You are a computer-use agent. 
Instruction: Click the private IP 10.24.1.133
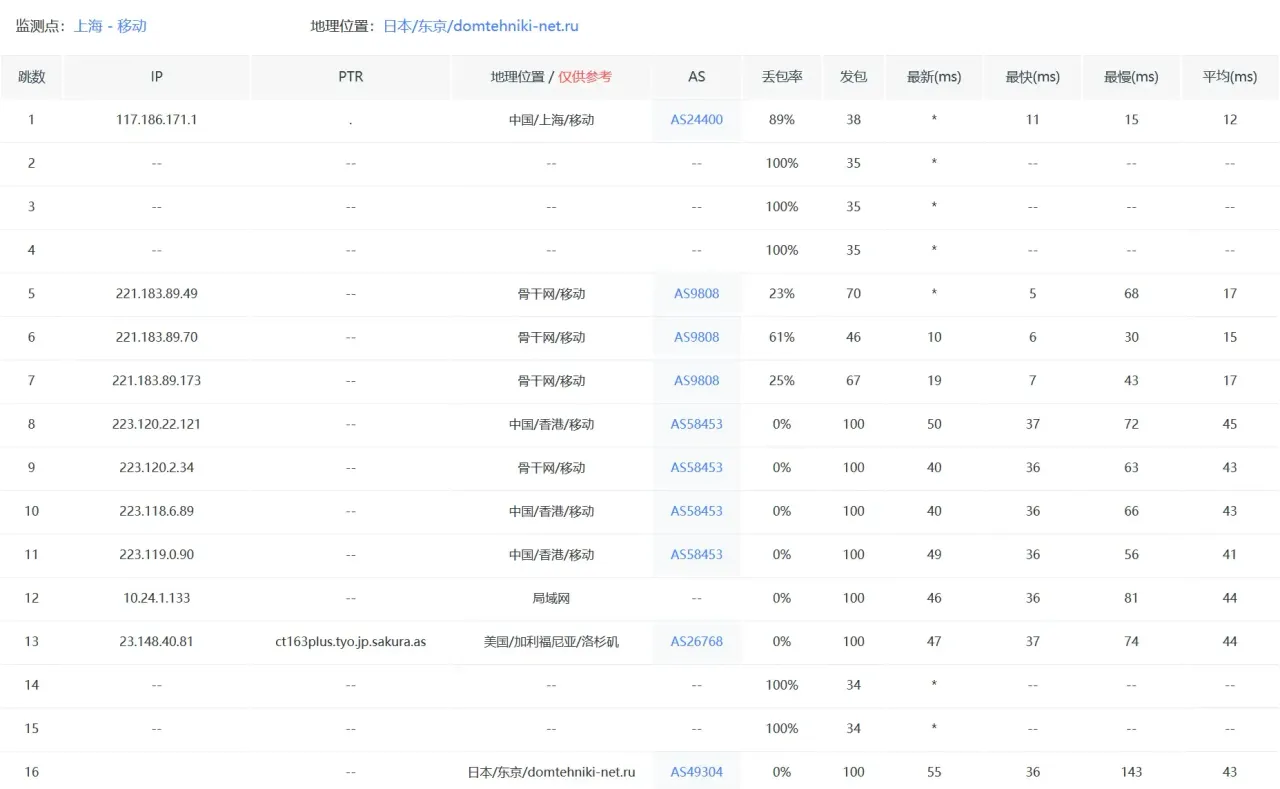point(157,598)
